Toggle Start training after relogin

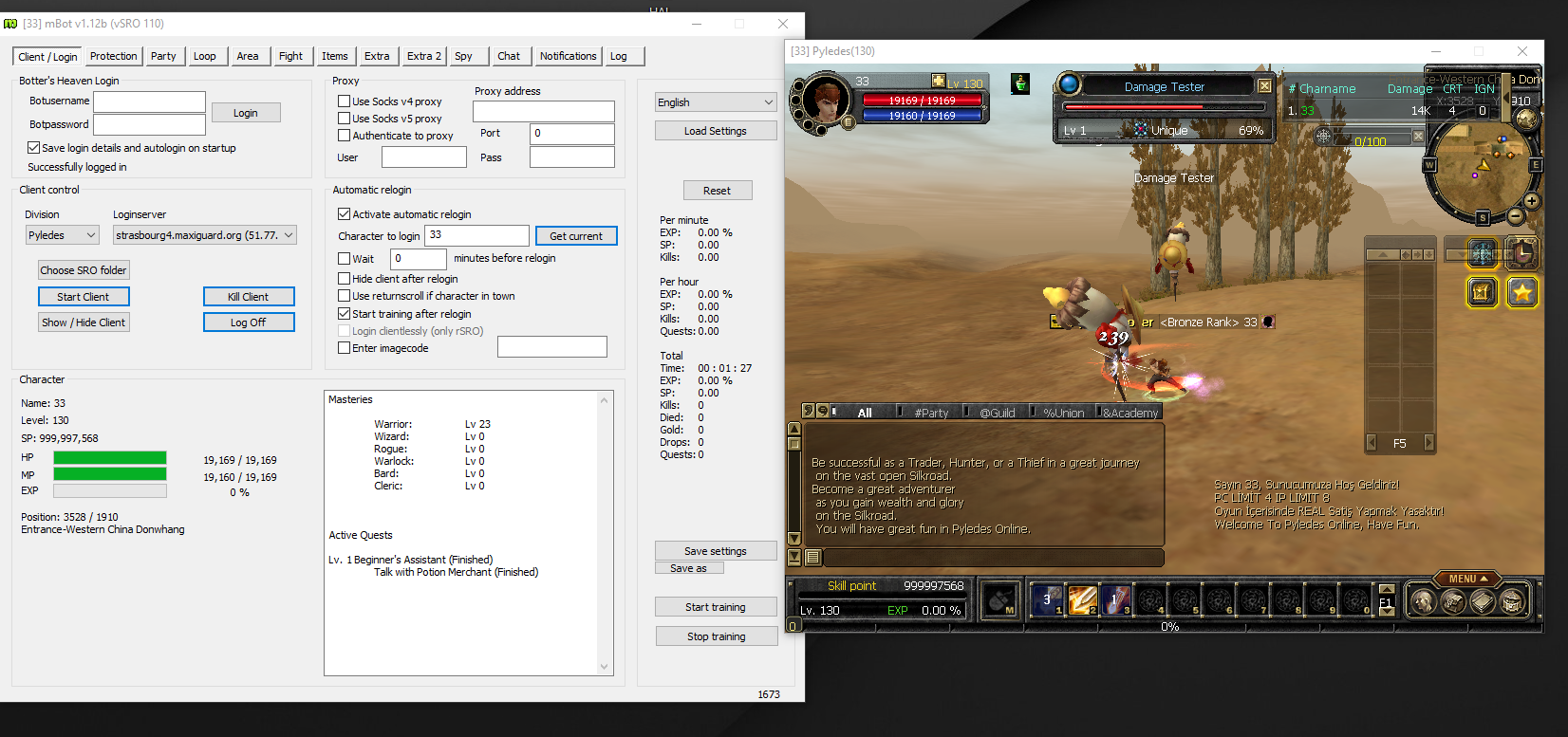click(345, 314)
